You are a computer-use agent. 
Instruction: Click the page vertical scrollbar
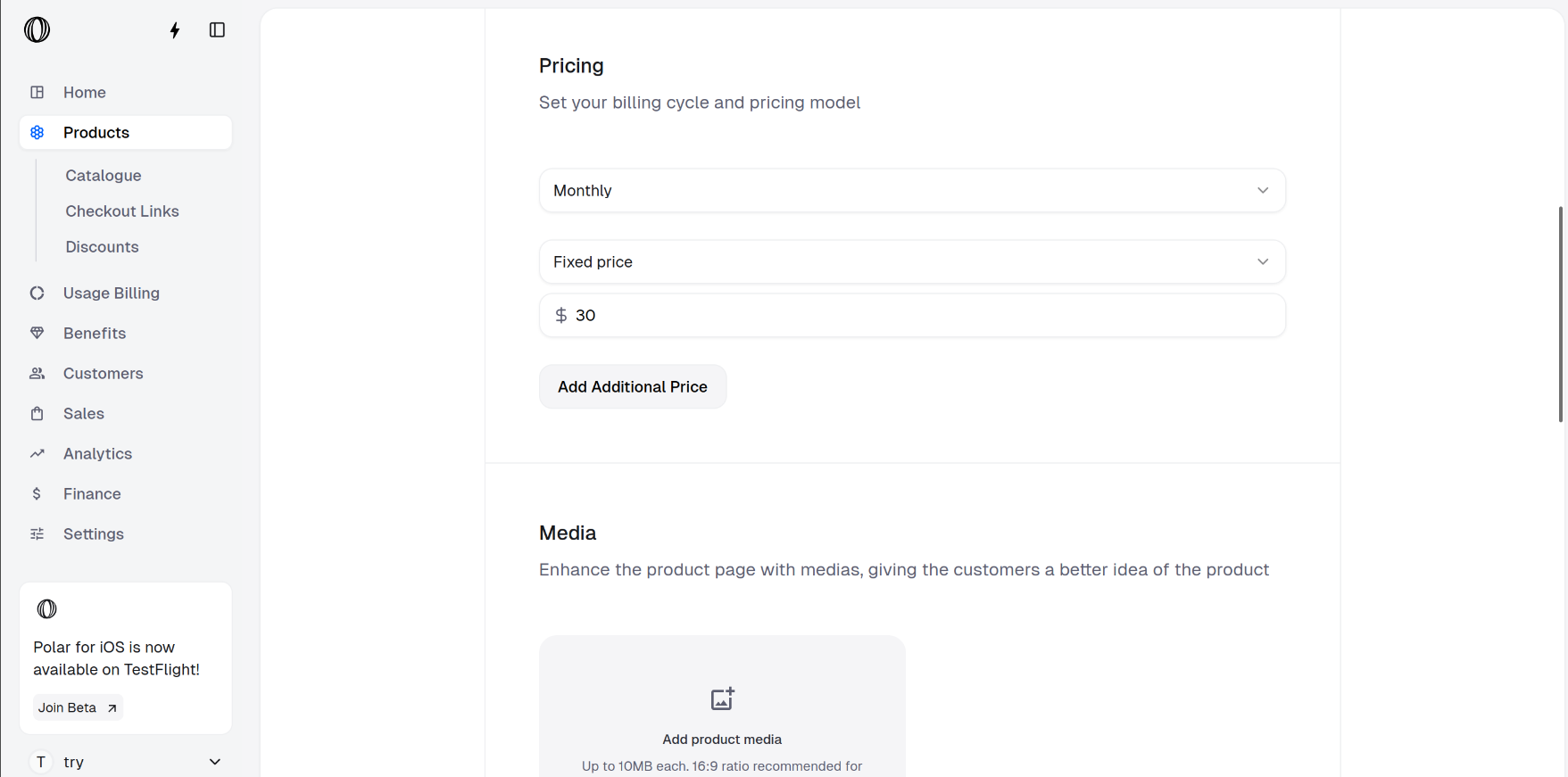1560,314
